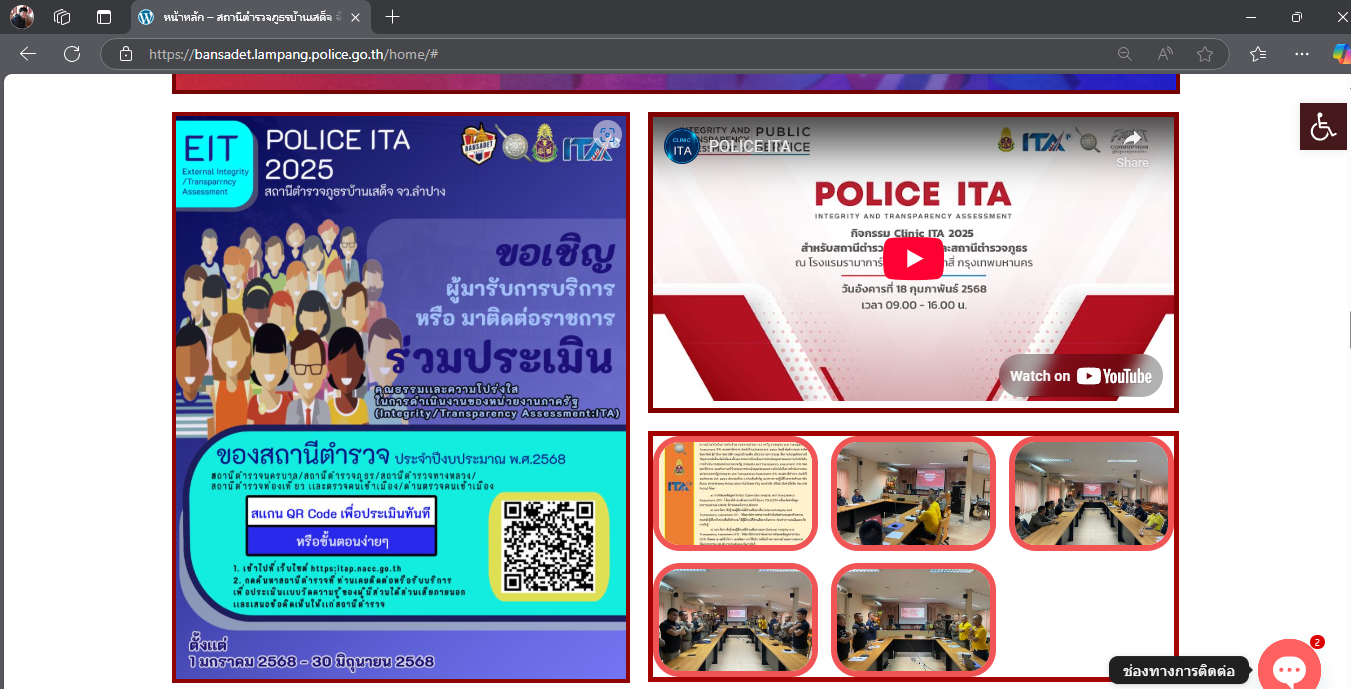This screenshot has width=1351, height=689.
Task: Click Watch on YouTube button
Action: pos(1080,376)
